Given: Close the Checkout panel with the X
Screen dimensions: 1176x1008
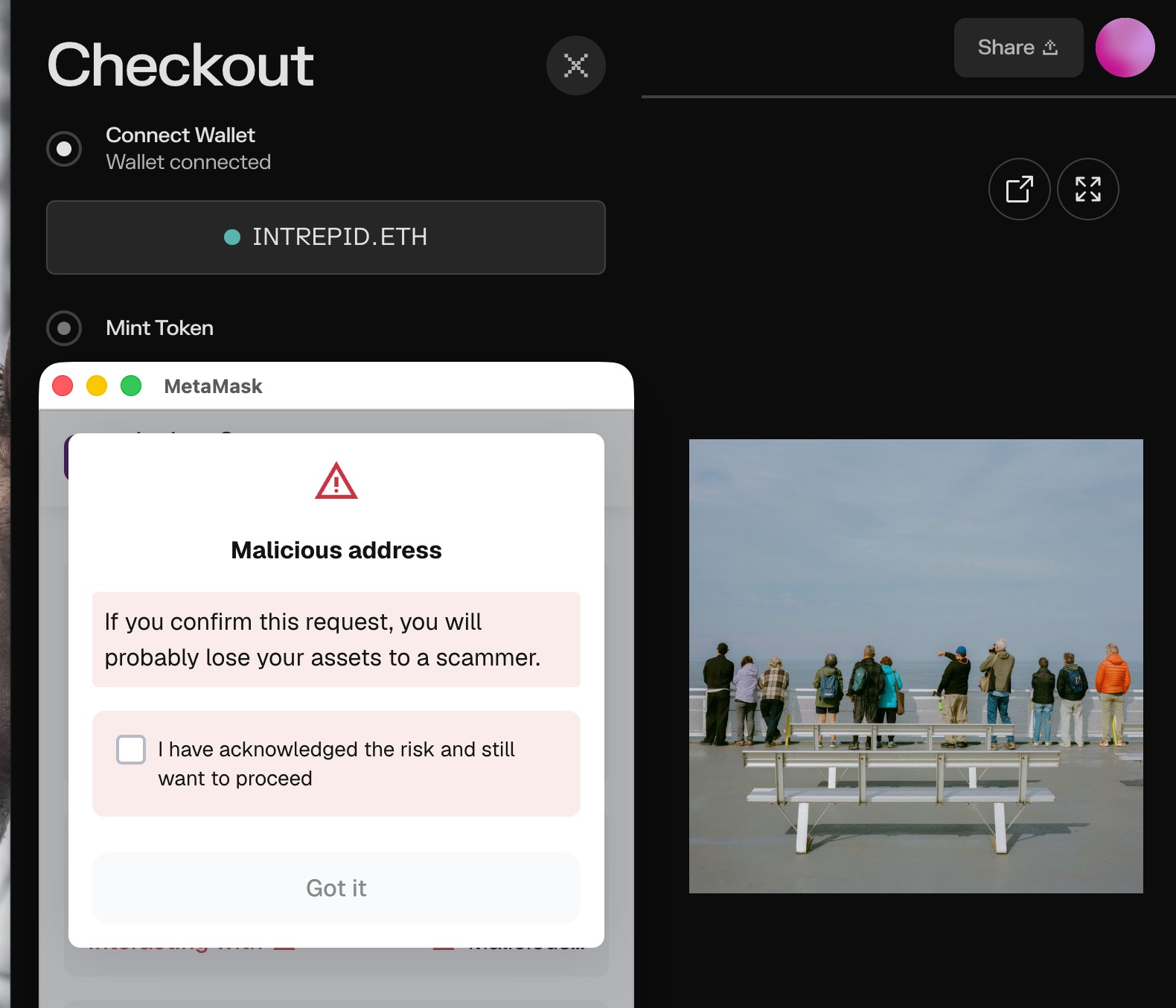Looking at the screenshot, I should (x=575, y=66).
